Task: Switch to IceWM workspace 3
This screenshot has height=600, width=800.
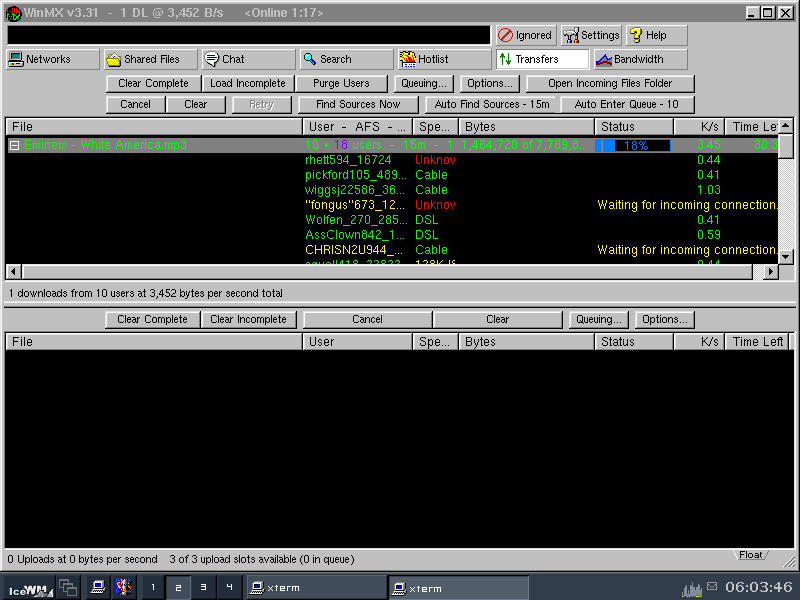Action: pos(203,587)
